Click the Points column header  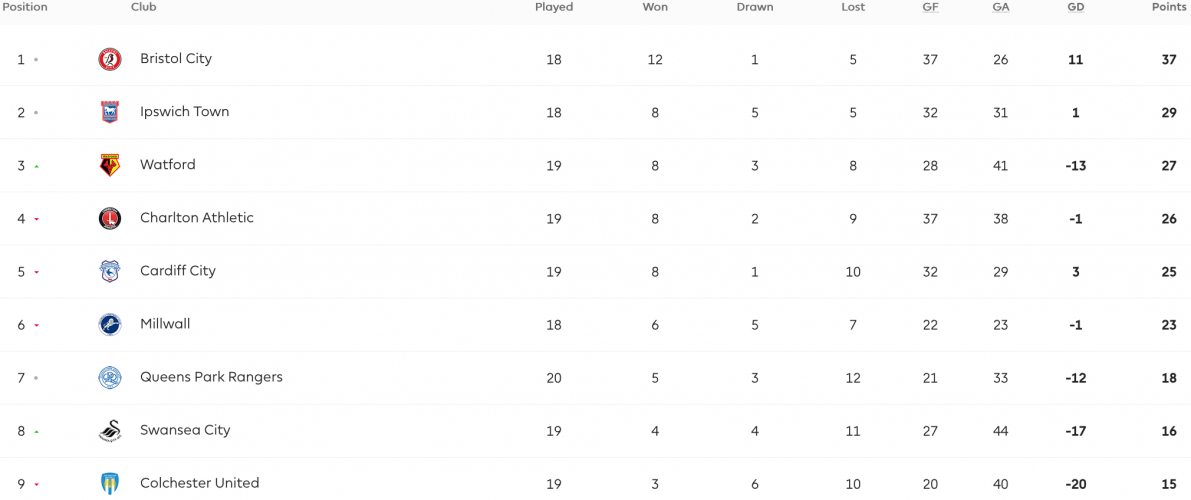click(x=1169, y=7)
